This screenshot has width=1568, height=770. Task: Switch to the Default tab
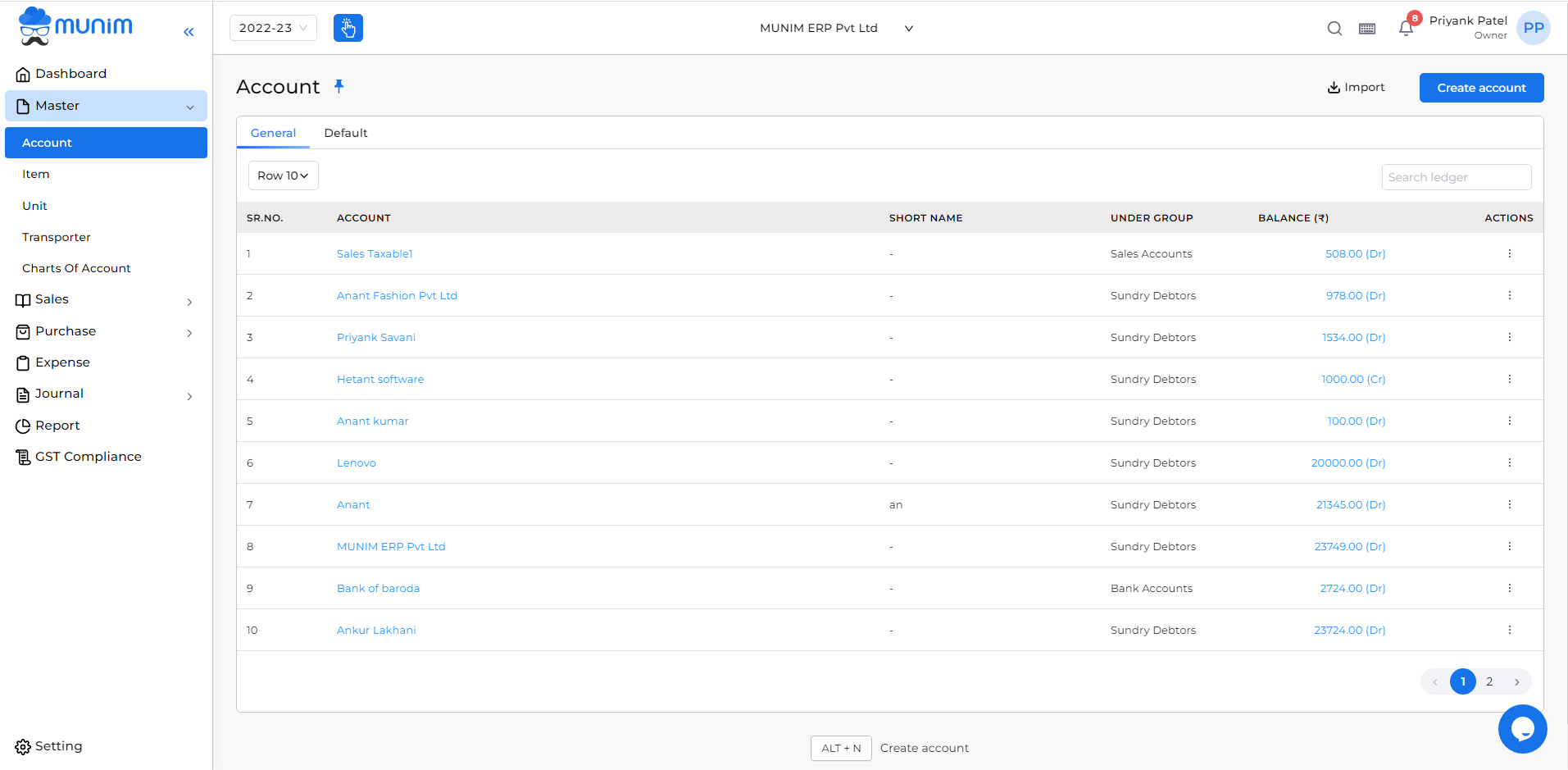[x=346, y=133]
